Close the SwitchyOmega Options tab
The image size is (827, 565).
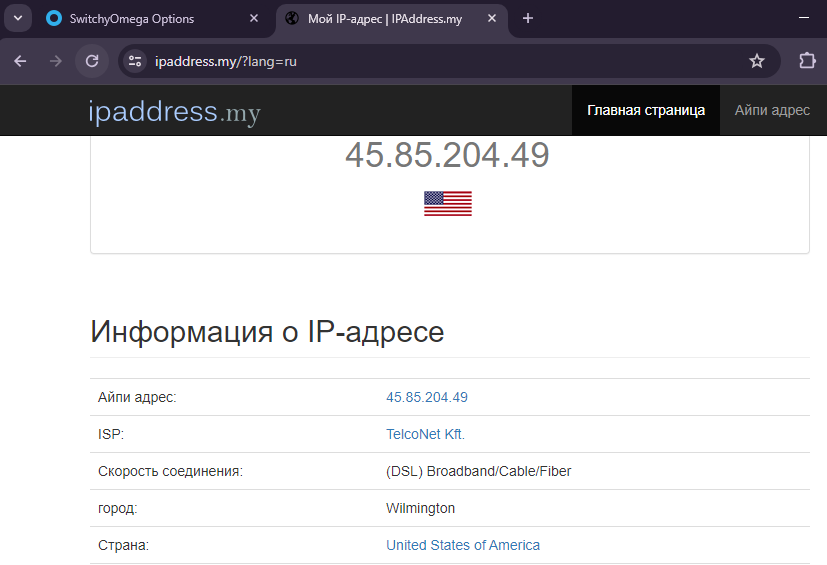[x=254, y=18]
